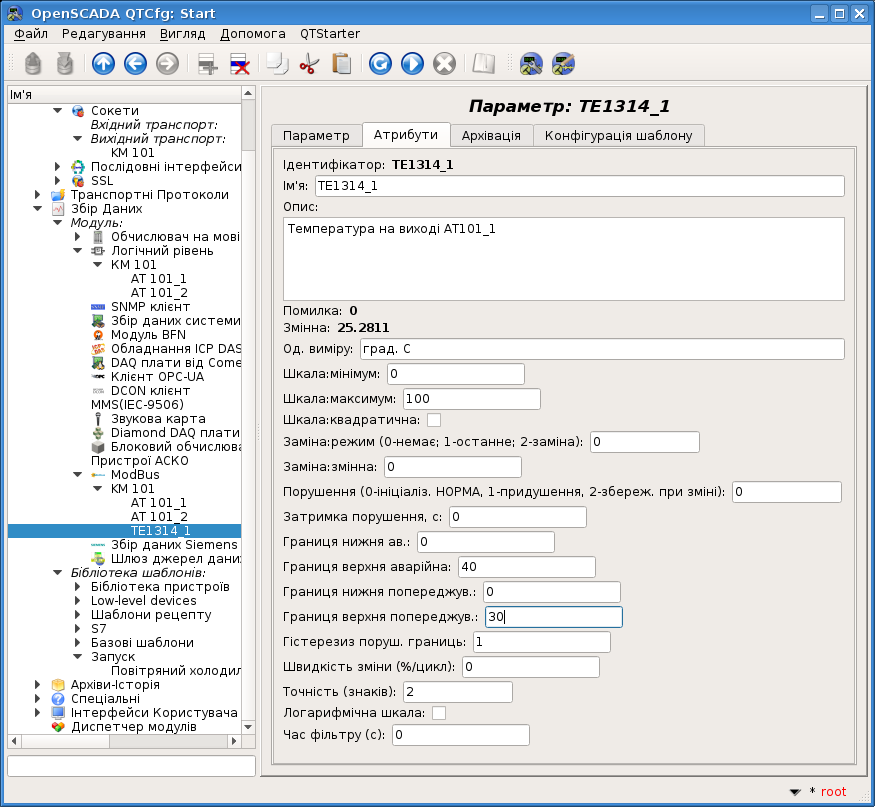Click the Транспортні Протоколи folder icon

click(x=58, y=195)
